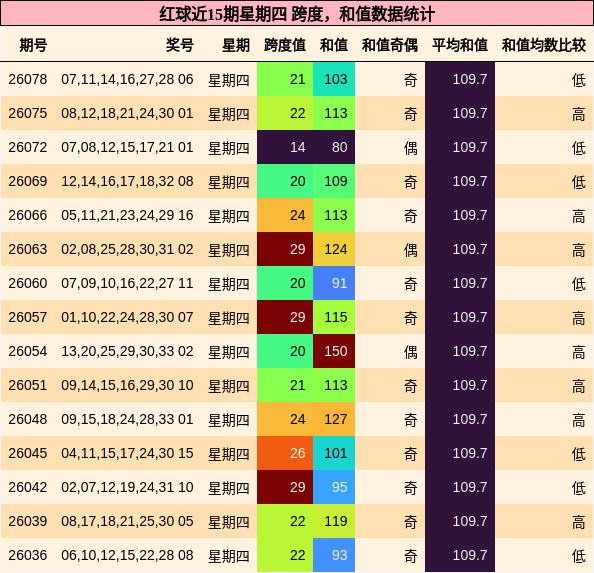This screenshot has height=573, width=594.
Task: Click sum value 109 in row 26069
Action: 334,181
